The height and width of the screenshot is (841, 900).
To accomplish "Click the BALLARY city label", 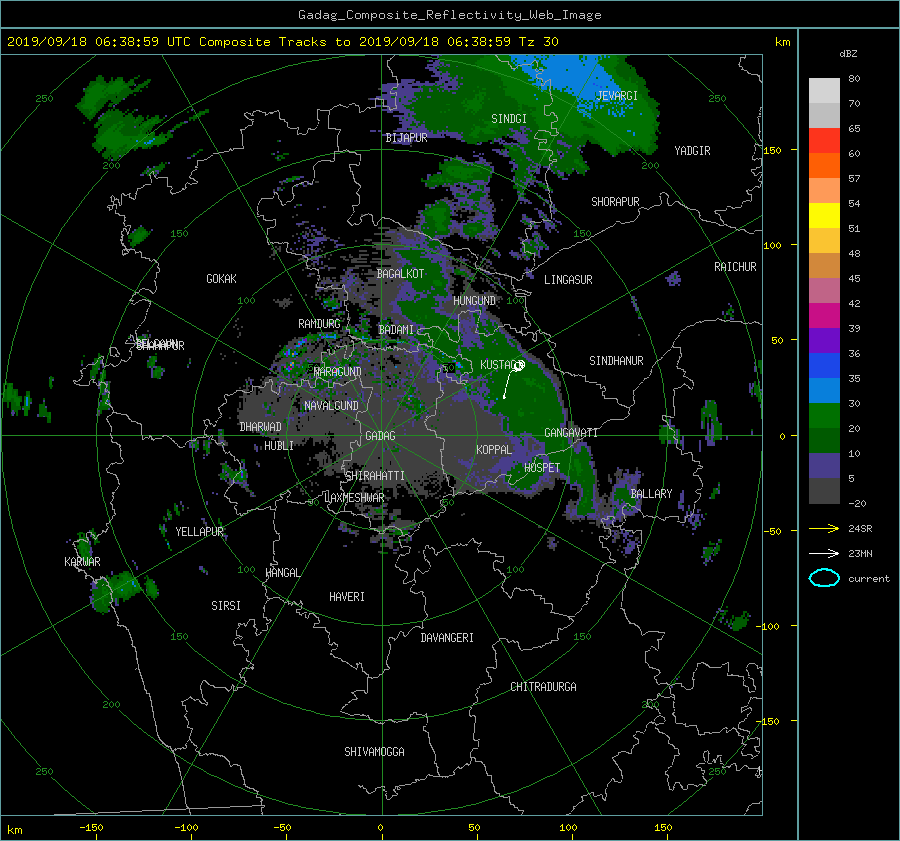I will tap(651, 494).
